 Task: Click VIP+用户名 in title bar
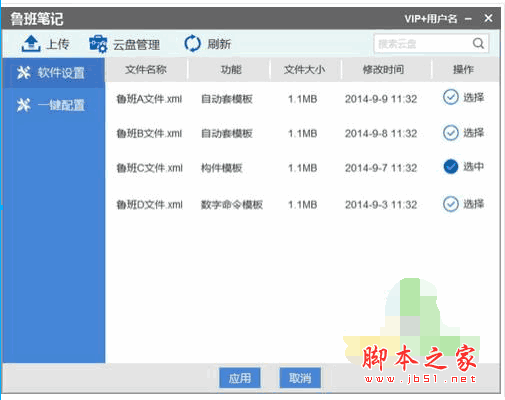pyautogui.click(x=431, y=18)
